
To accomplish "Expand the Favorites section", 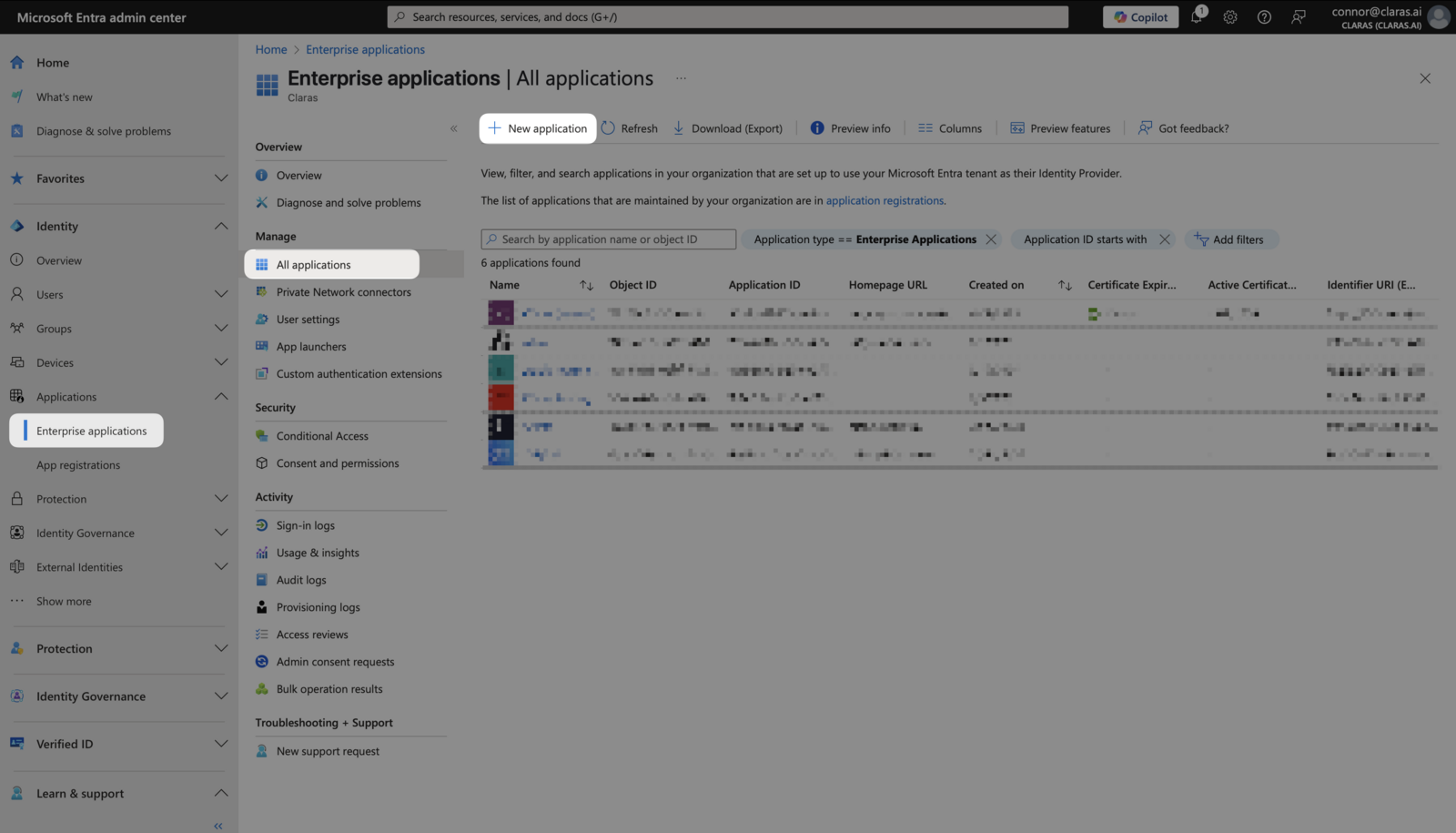I will pyautogui.click(x=220, y=178).
